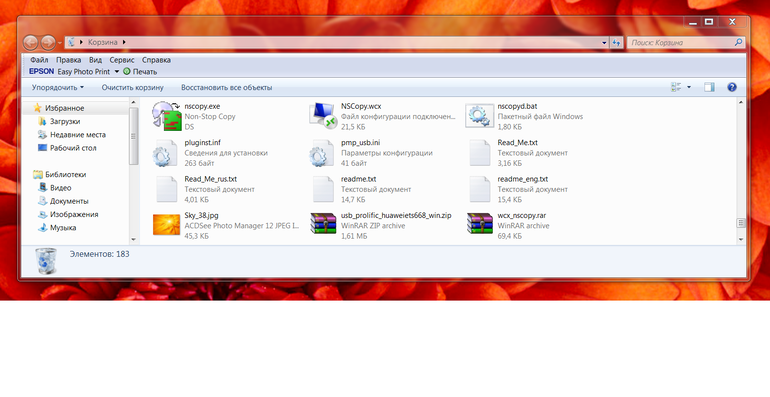The height and width of the screenshot is (397, 770).
Task: Click navigation pane scroll down arrow
Action: coord(134,240)
